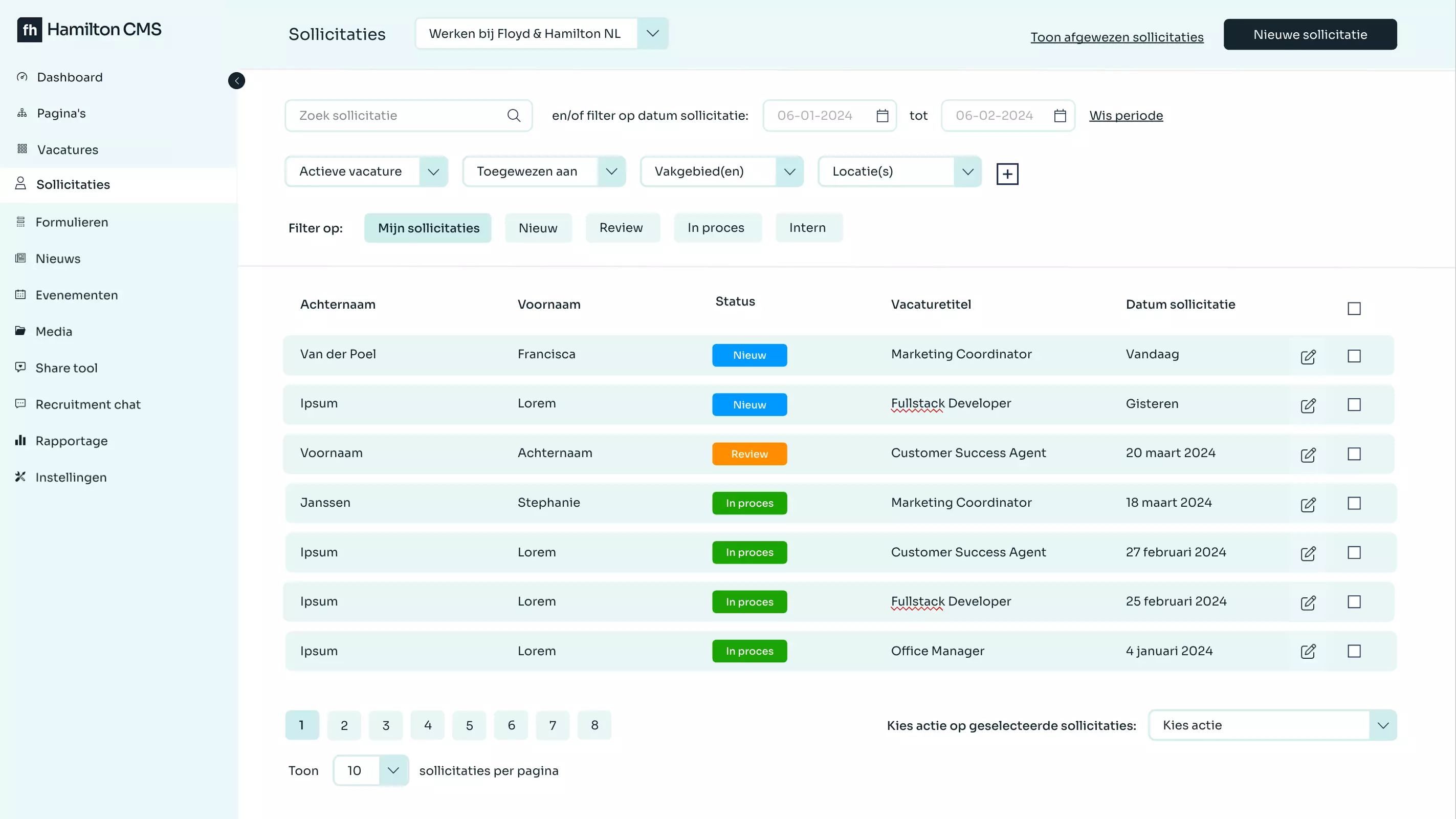The image size is (1456, 819).
Task: Edit the Janssen Stephanie application
Action: tap(1308, 504)
